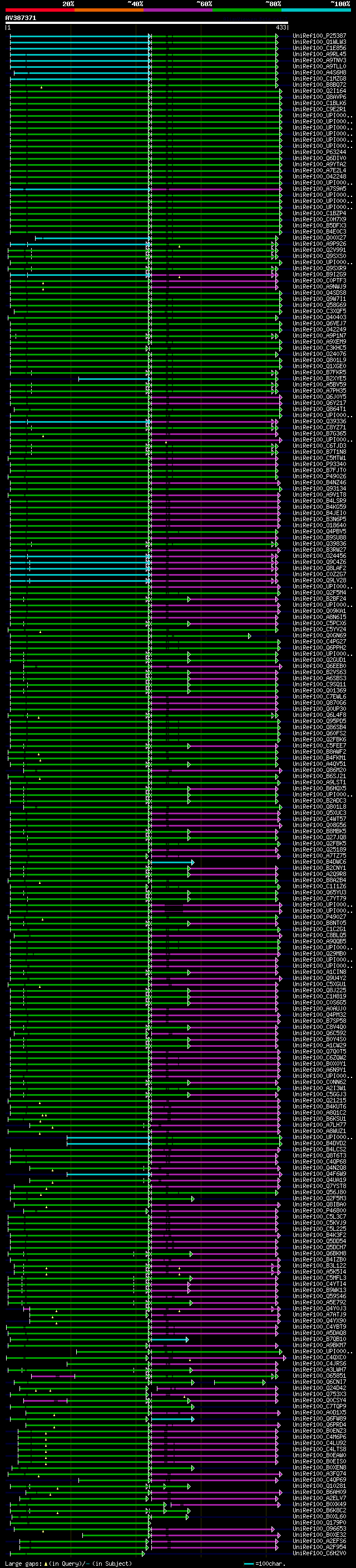Select hit label UniRef100_Q6DIV0
The image size is (356, 1568).
319,159
